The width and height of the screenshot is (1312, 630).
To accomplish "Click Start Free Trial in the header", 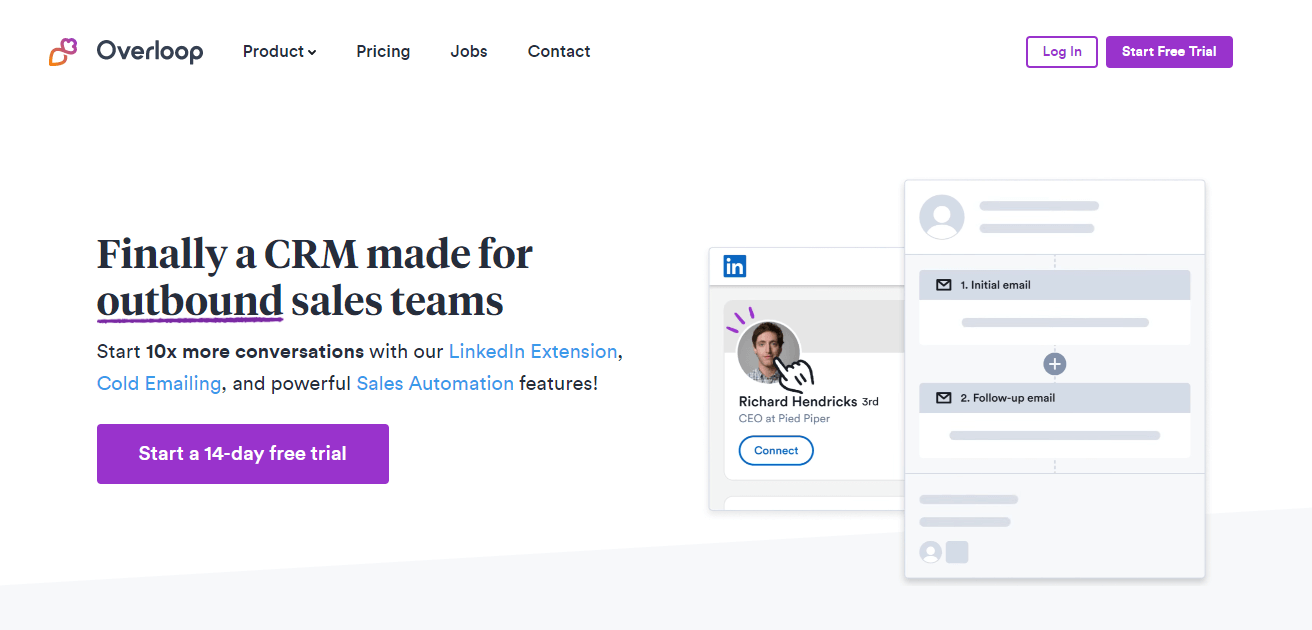I will (x=1169, y=52).
